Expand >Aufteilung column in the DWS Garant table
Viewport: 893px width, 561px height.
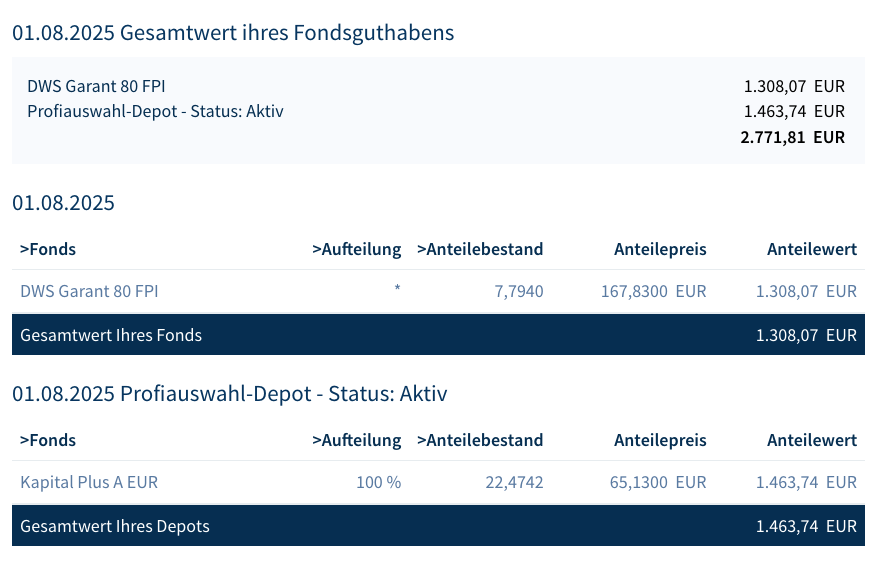tap(357, 249)
